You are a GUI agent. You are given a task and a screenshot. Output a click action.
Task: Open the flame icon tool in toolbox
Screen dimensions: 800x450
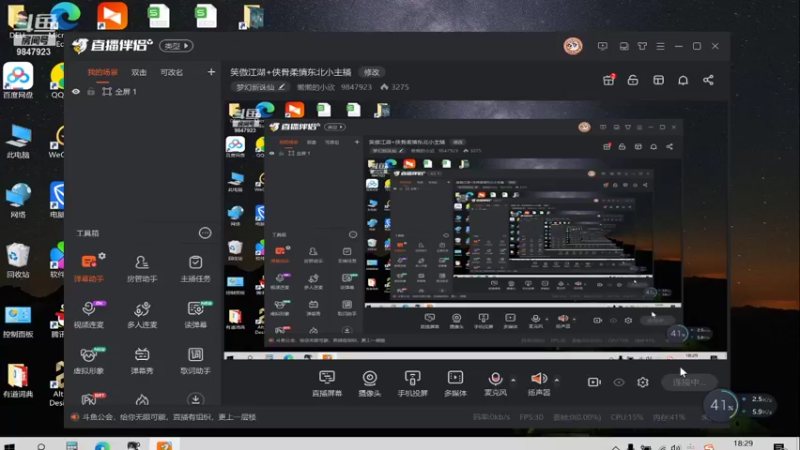pos(142,400)
